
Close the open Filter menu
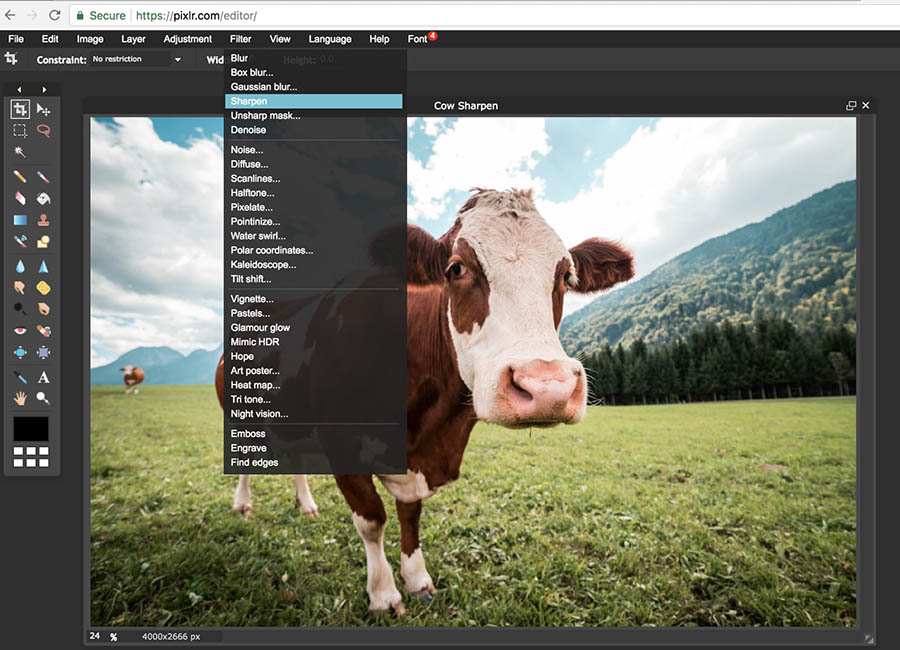[240, 39]
